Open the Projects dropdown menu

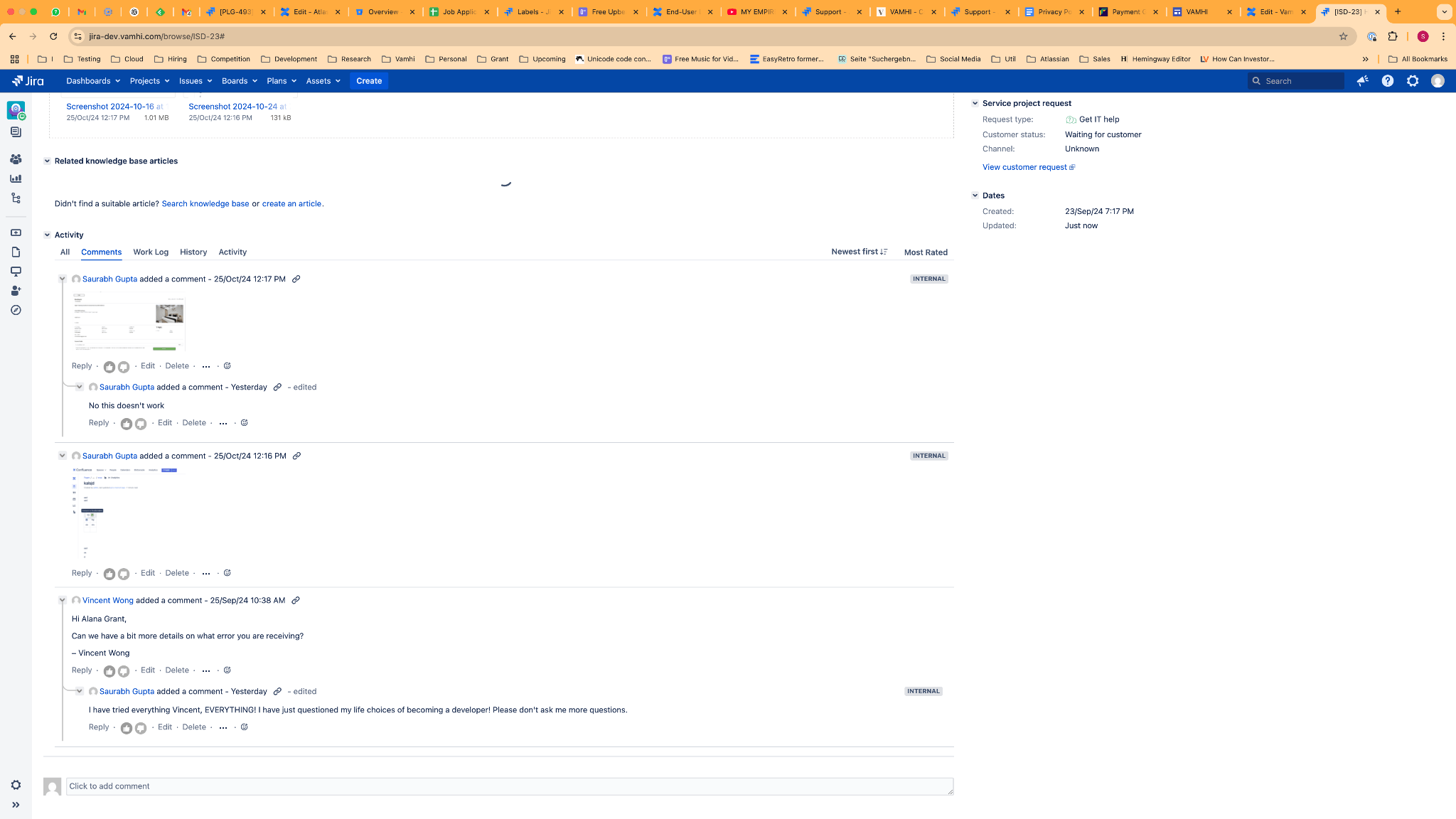pyautogui.click(x=149, y=81)
